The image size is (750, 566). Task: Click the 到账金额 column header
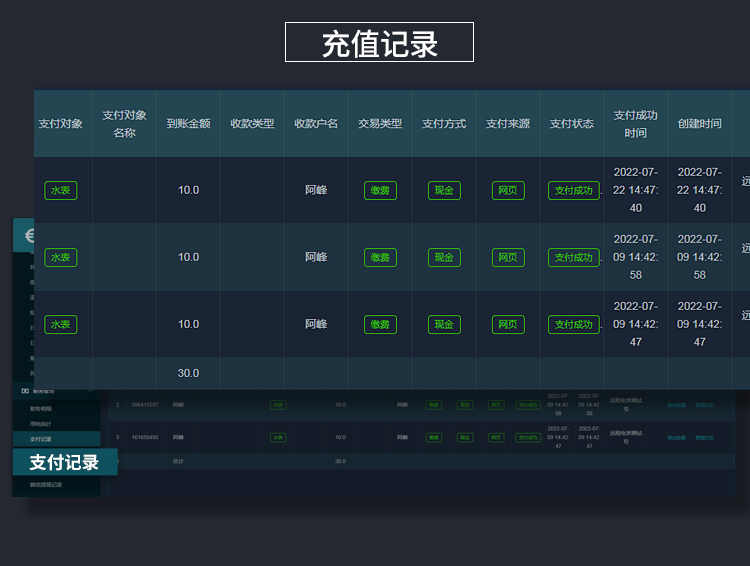(x=188, y=124)
